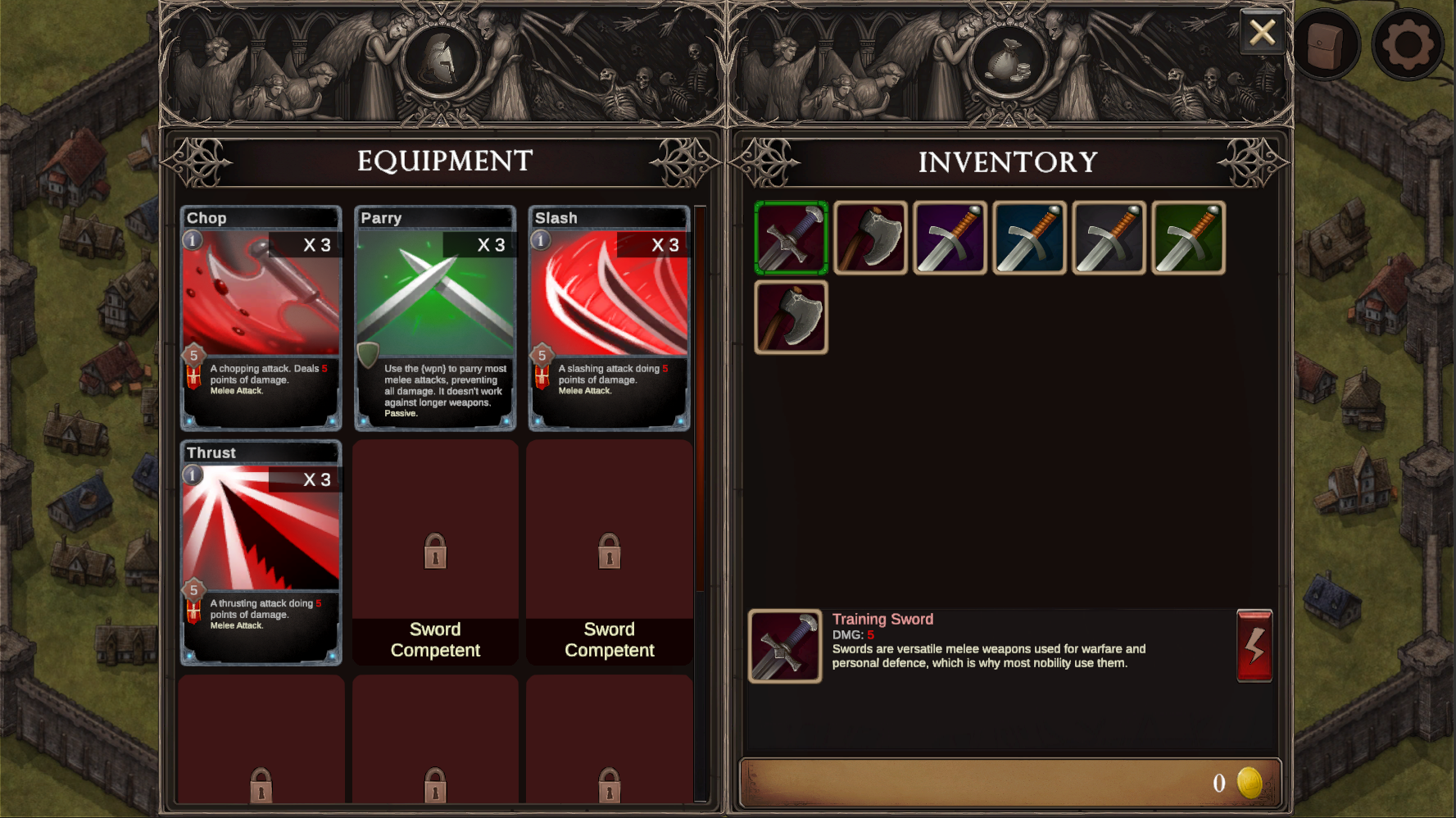Click first locked Sword Competent slot

pyautogui.click(x=435, y=553)
